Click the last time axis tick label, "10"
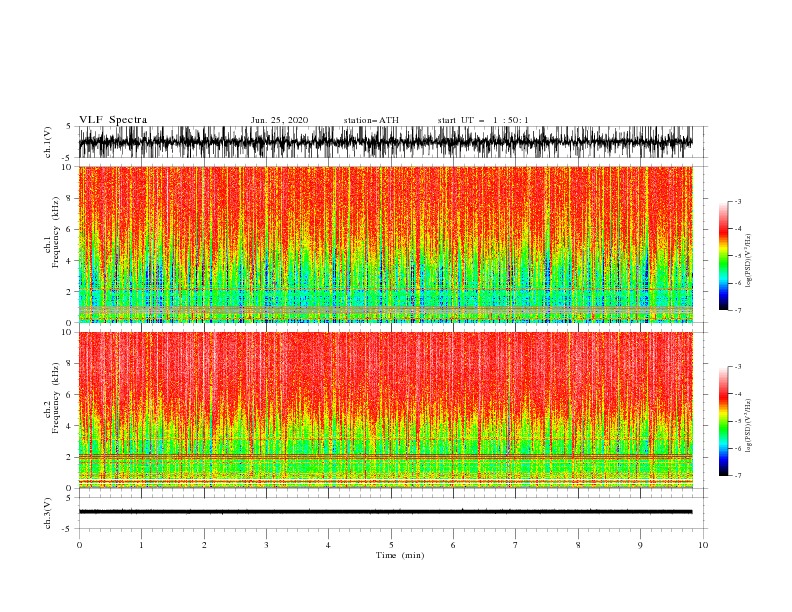The image size is (792, 612). 703,545
